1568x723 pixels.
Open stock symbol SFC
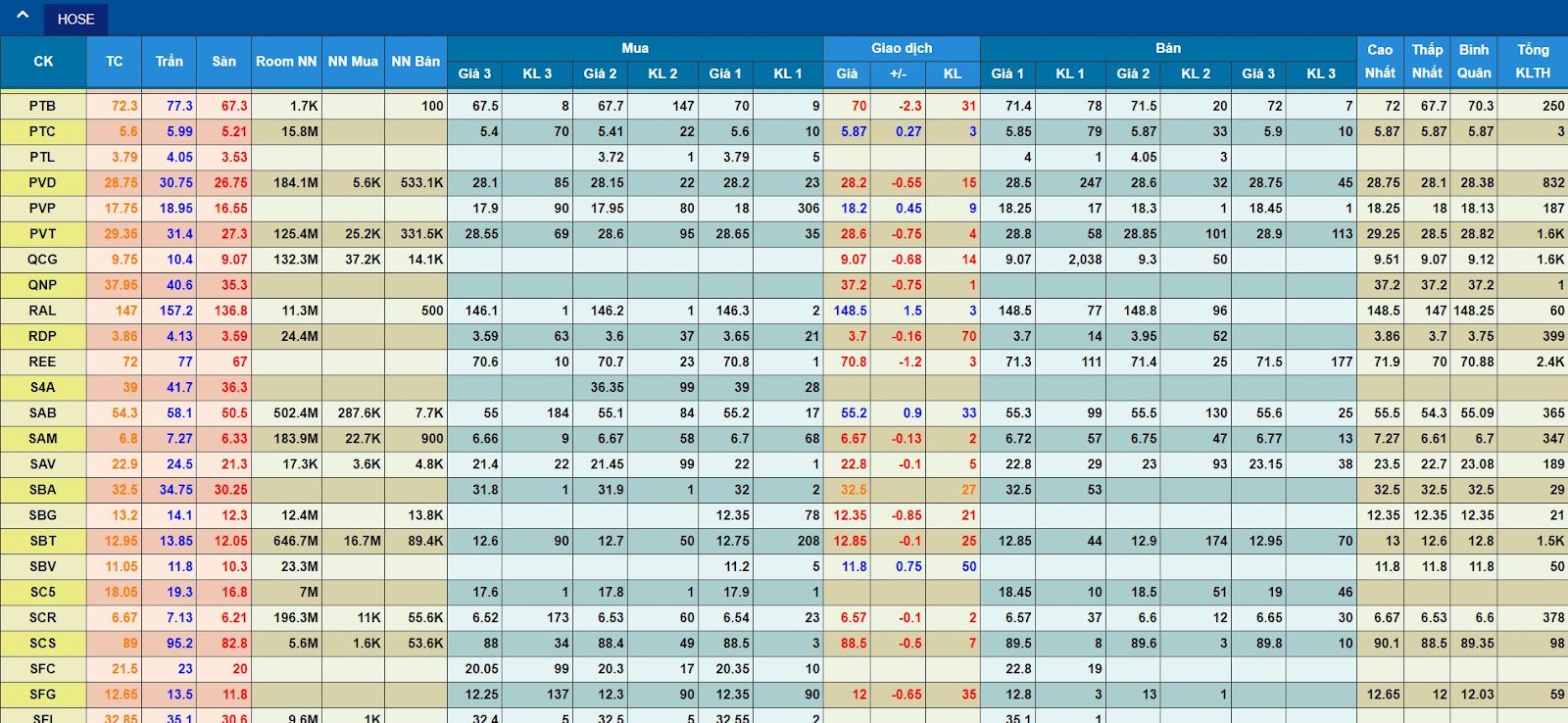pos(42,669)
